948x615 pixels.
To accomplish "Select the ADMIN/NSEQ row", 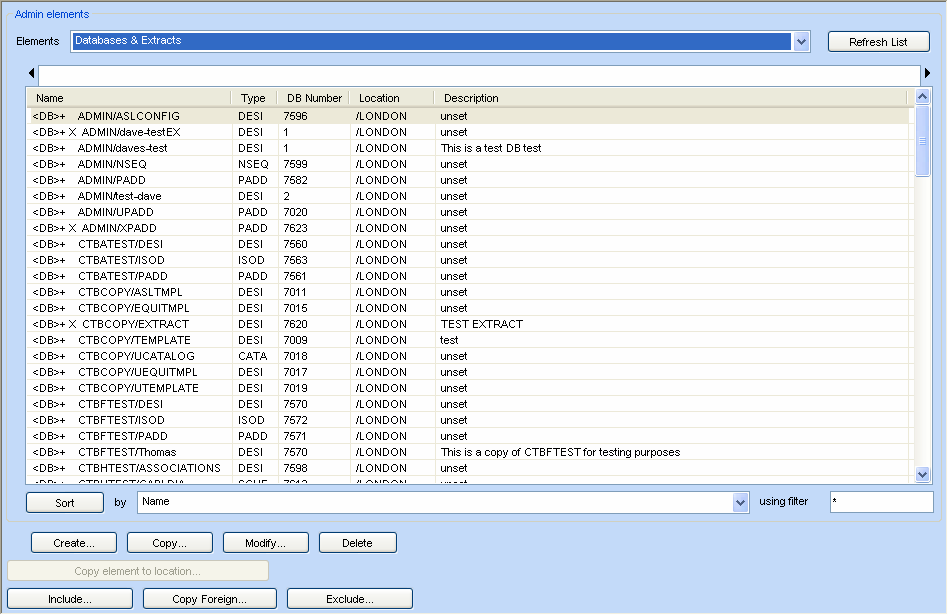I will pyautogui.click(x=469, y=164).
